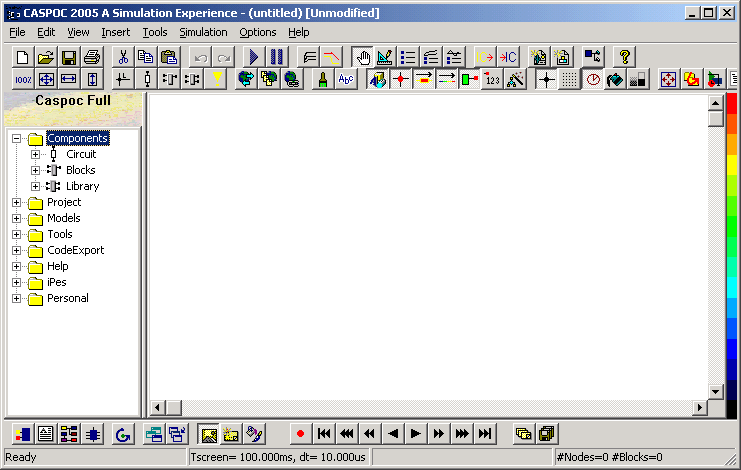Toggle the red clock icon

click(593, 79)
